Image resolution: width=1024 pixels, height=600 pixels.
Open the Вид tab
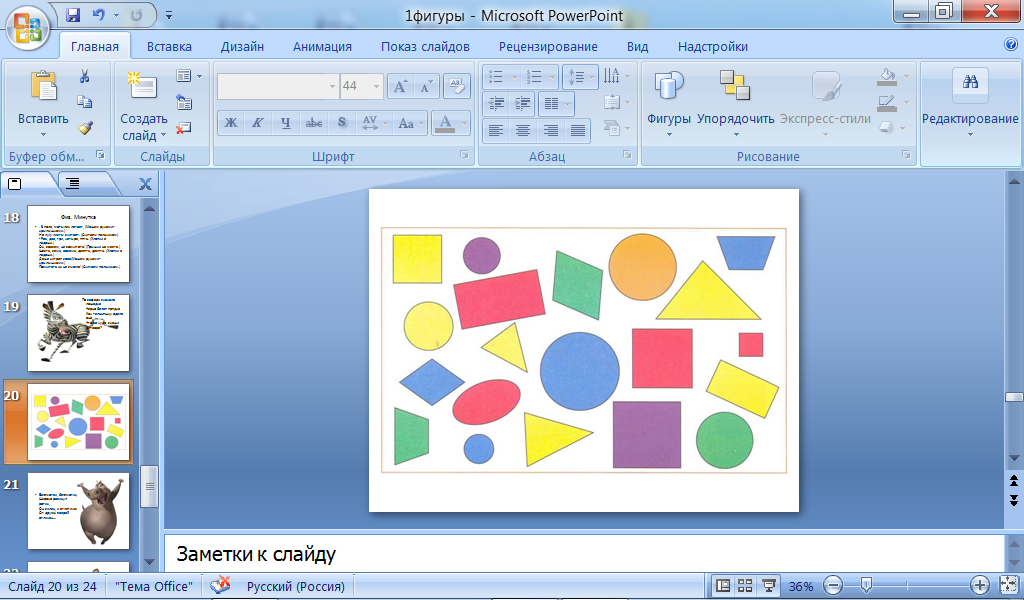coord(637,46)
